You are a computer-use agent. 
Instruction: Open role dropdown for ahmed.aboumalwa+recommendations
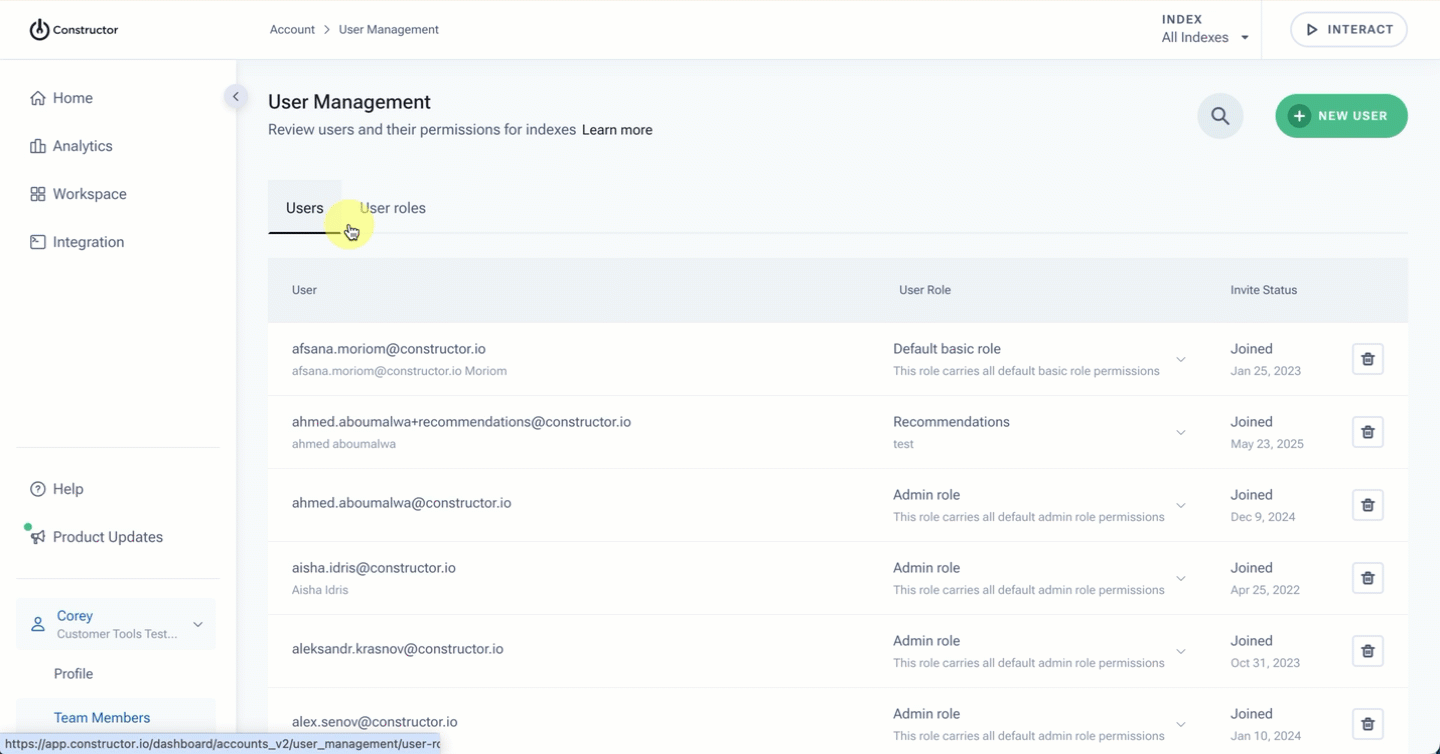1181,432
